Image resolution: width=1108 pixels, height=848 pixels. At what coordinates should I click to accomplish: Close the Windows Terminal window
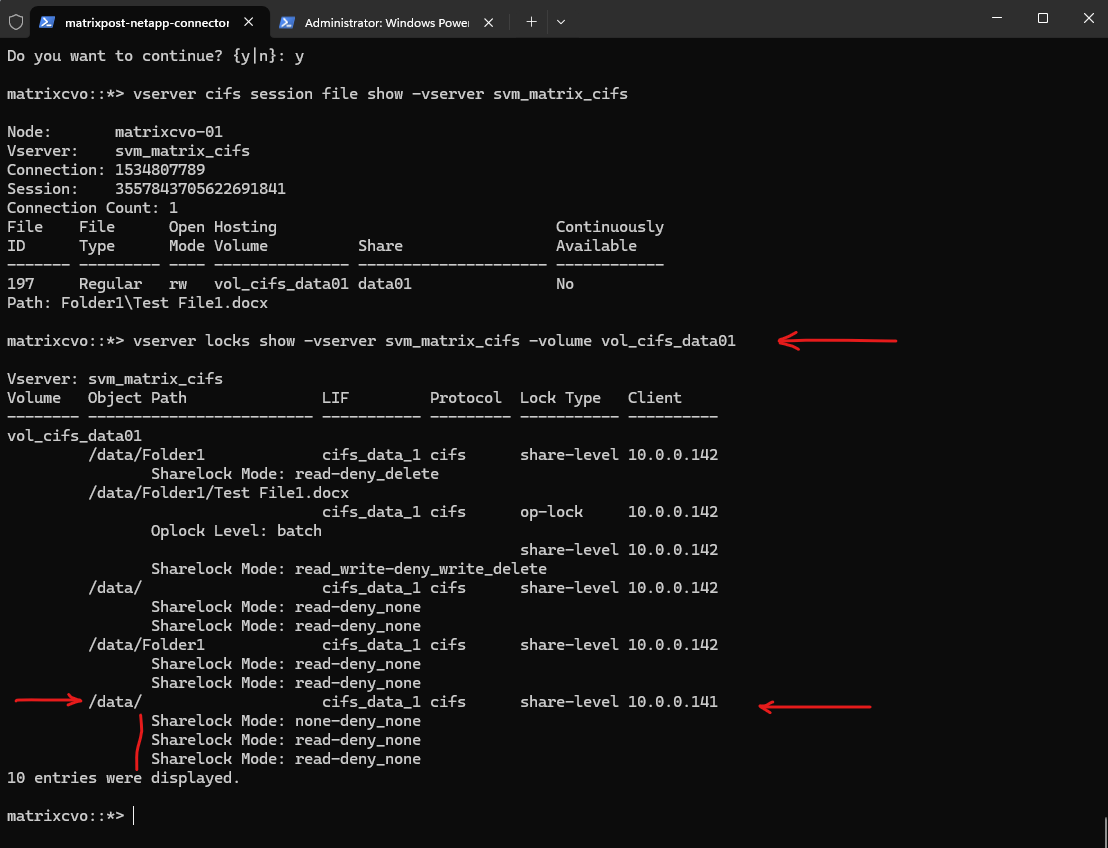point(1087,18)
